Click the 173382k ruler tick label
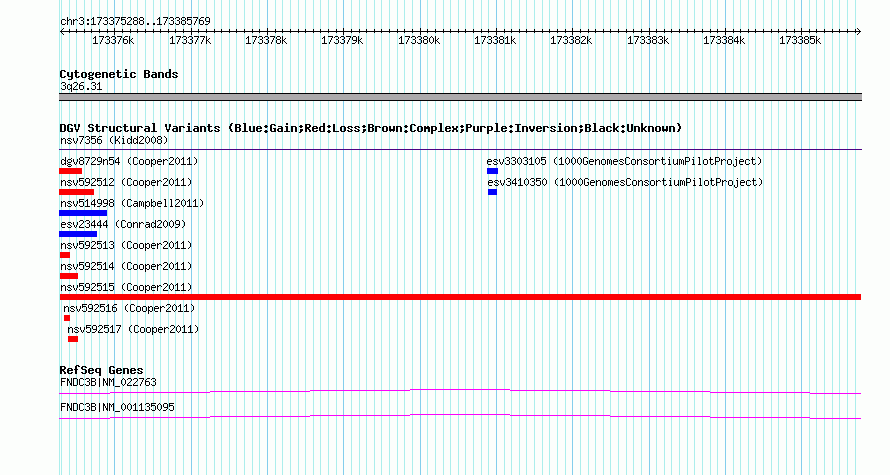 571,40
